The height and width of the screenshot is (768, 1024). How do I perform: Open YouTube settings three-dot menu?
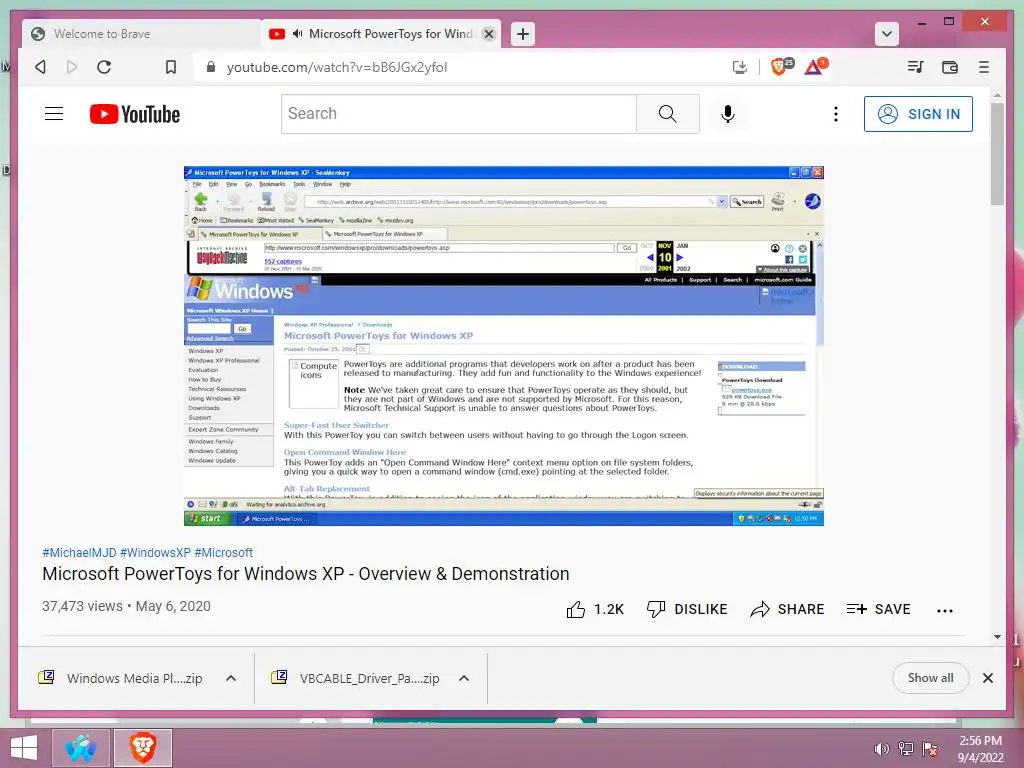[835, 114]
